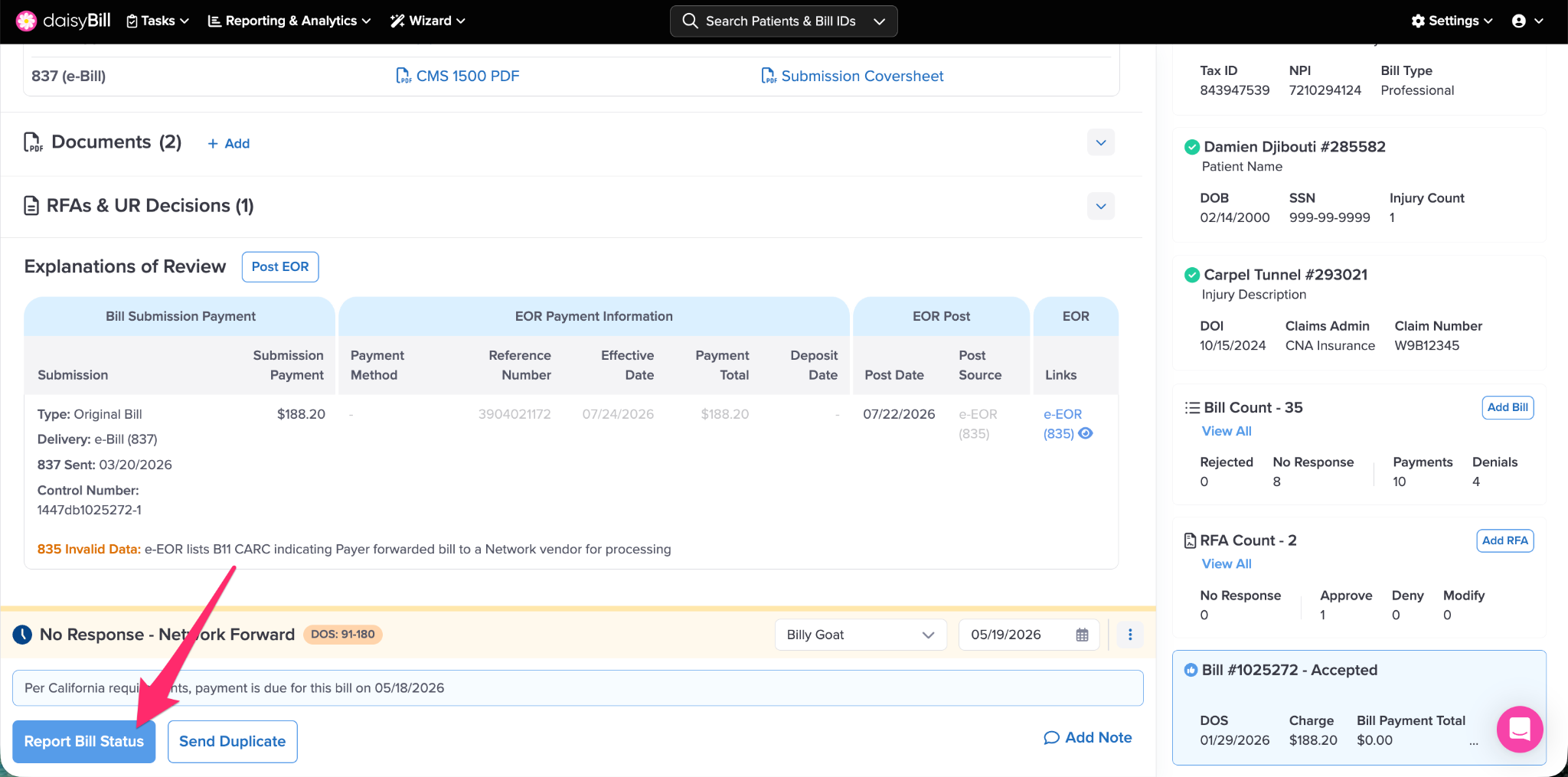
Task: Click the 835 Invalid Data label
Action: [89, 549]
